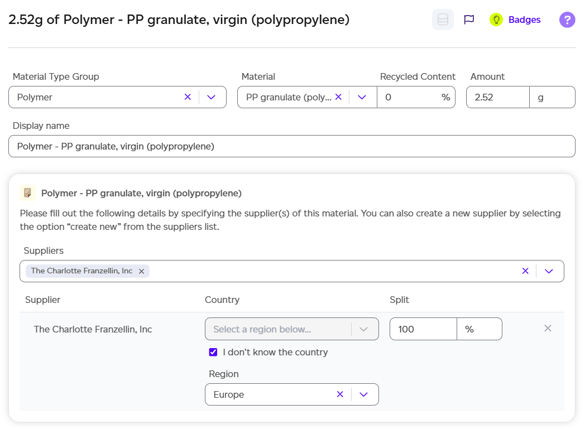Edit the Display name text field
The height and width of the screenshot is (429, 585).
292,146
